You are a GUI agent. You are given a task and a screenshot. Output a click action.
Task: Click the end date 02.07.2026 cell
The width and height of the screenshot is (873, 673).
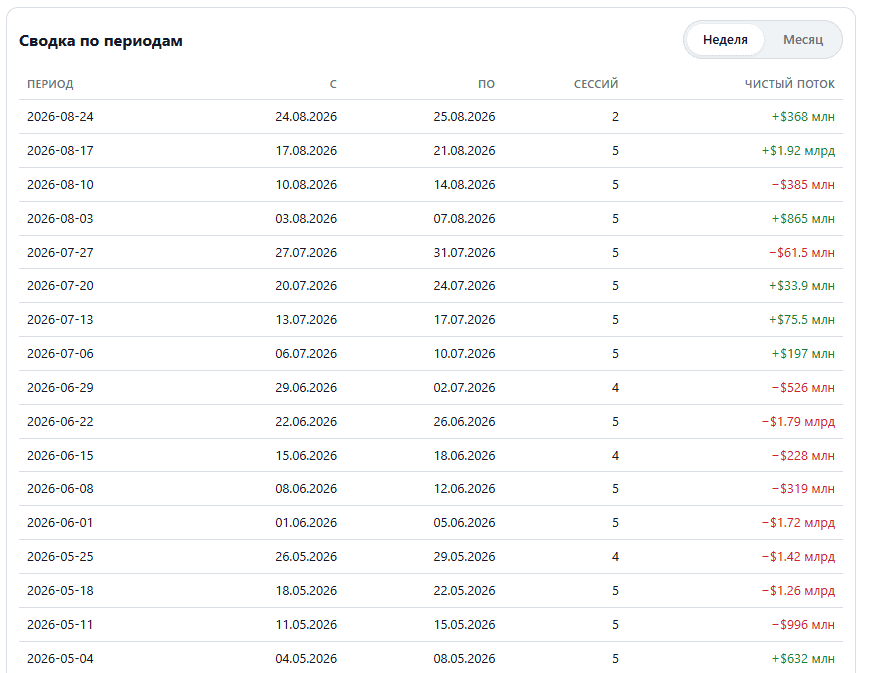click(464, 387)
